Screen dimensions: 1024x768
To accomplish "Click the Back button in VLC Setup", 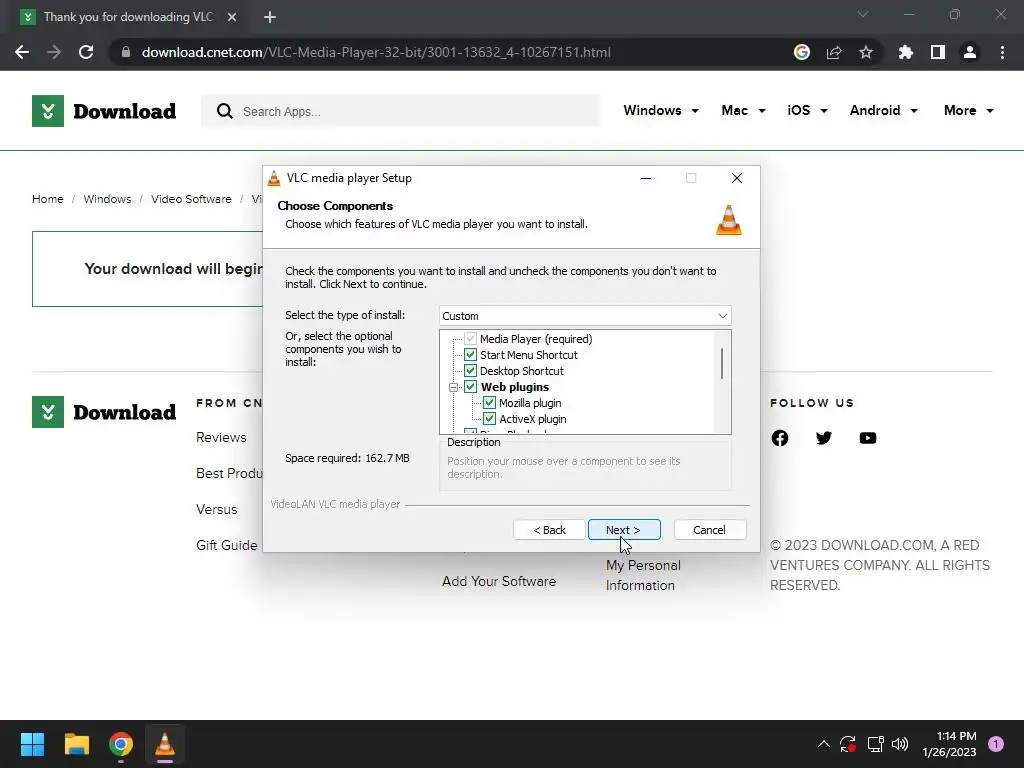I will (549, 530).
